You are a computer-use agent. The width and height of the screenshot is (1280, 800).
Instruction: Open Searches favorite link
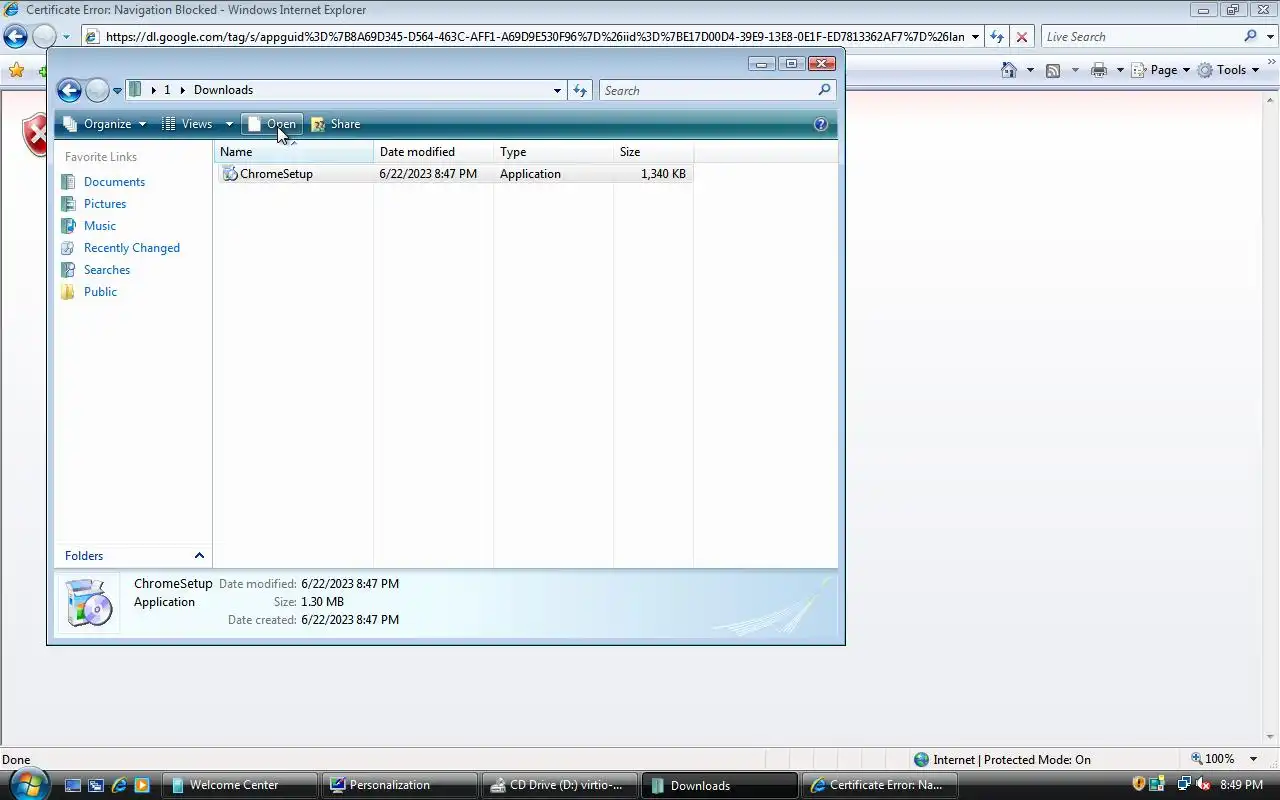107,270
